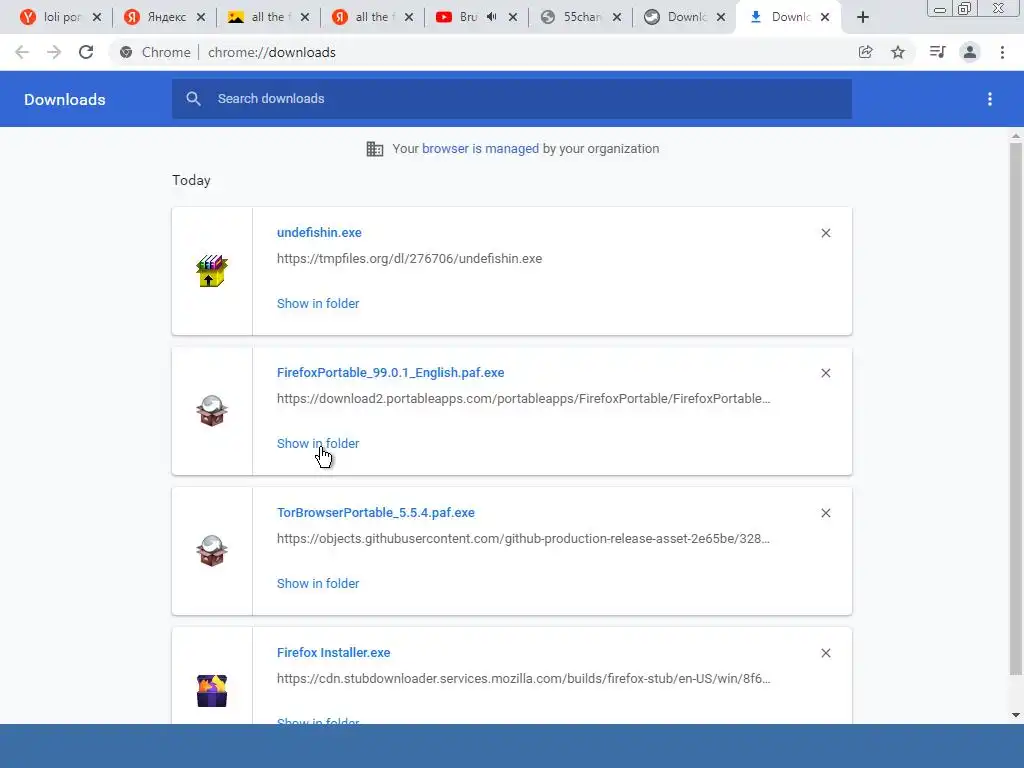Close the active Downloads tab

tap(825, 17)
